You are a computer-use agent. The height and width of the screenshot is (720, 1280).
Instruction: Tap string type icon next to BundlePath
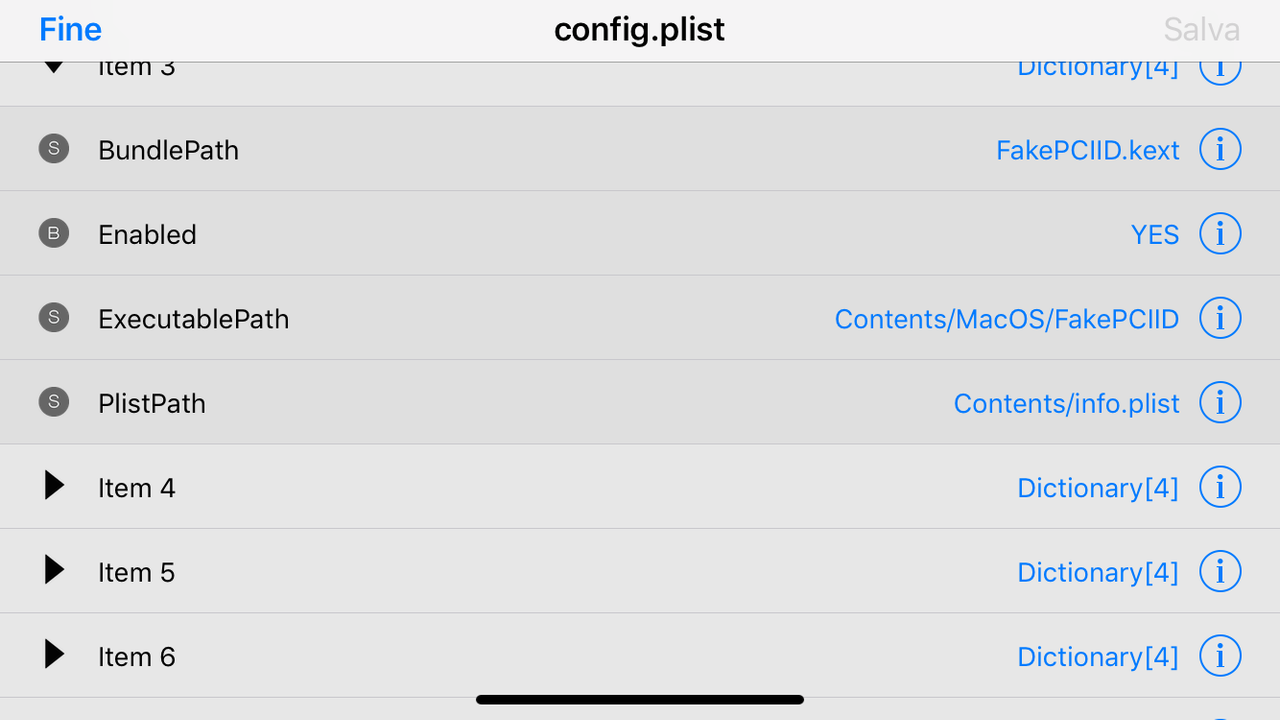pos(54,150)
